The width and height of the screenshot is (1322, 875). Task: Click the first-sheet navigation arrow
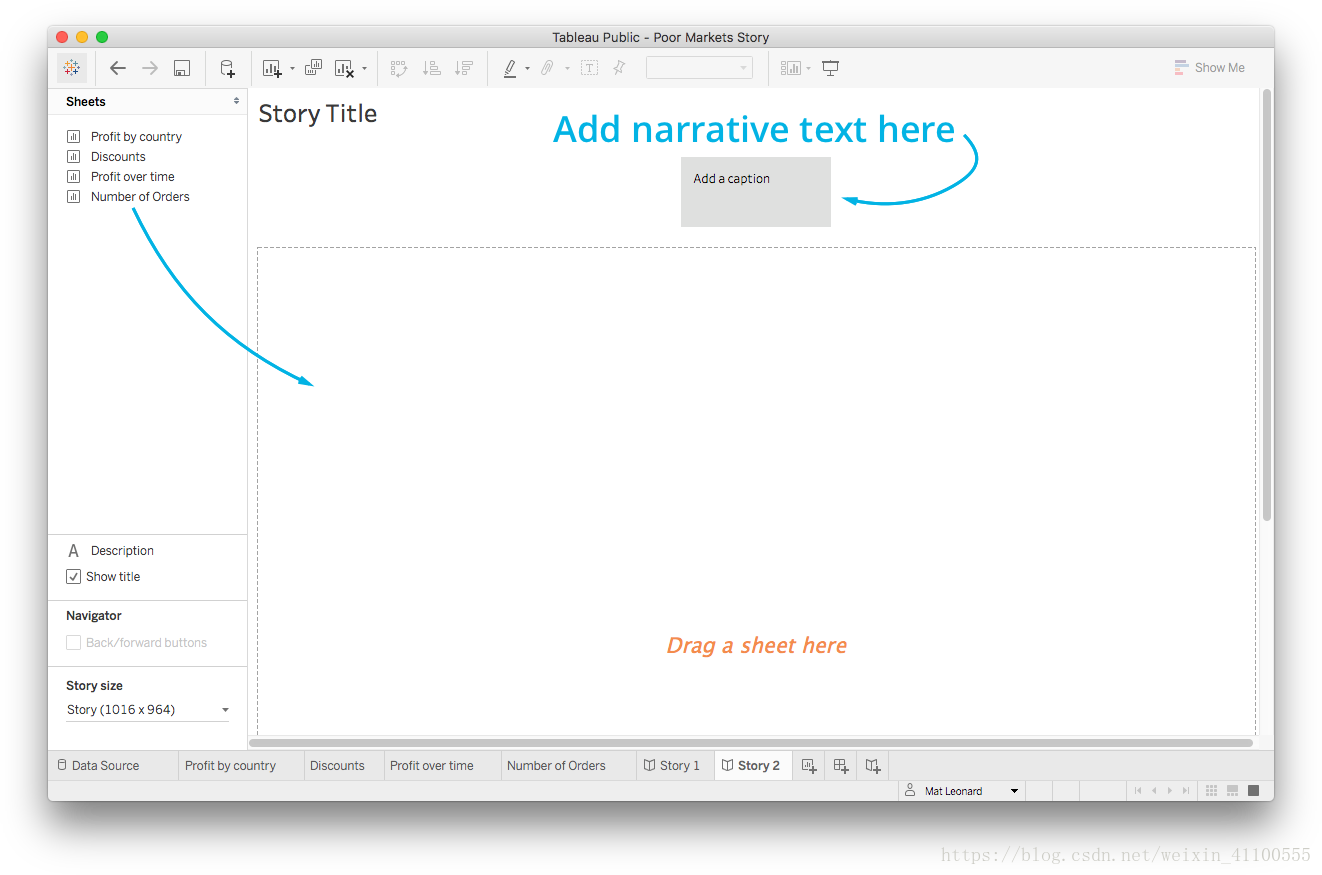coord(1138,791)
